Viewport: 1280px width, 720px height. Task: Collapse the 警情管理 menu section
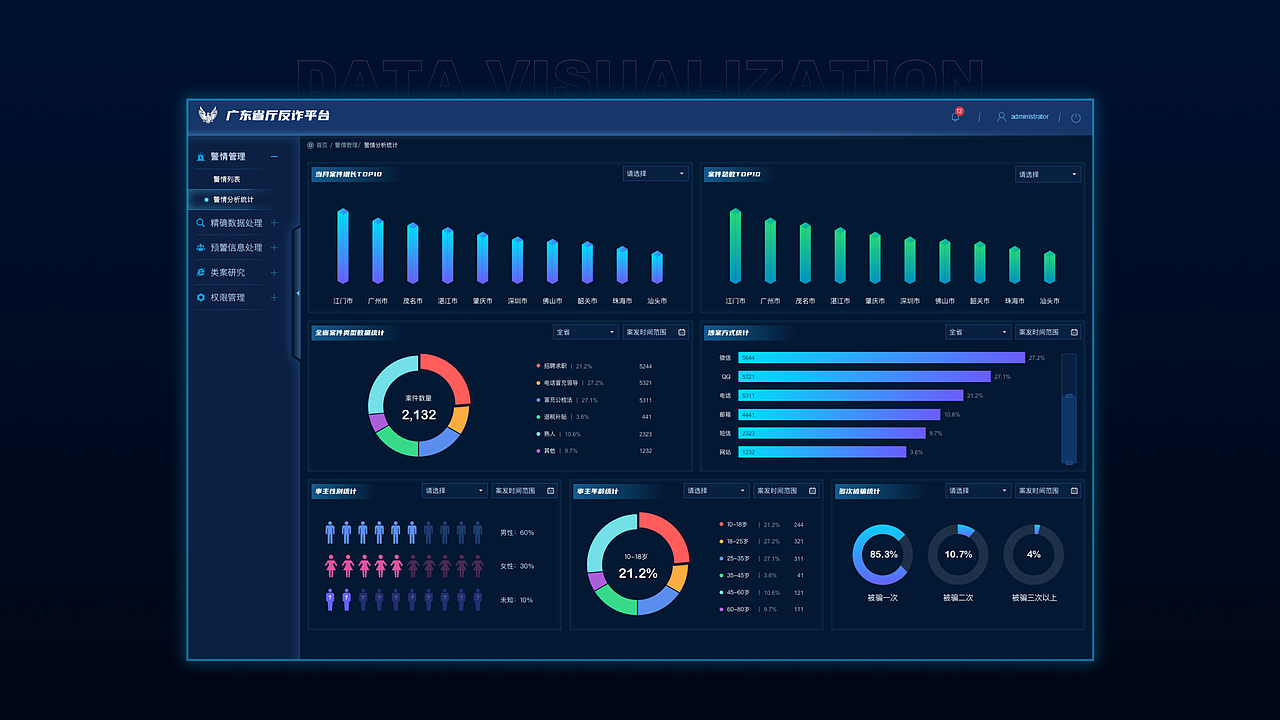point(274,157)
